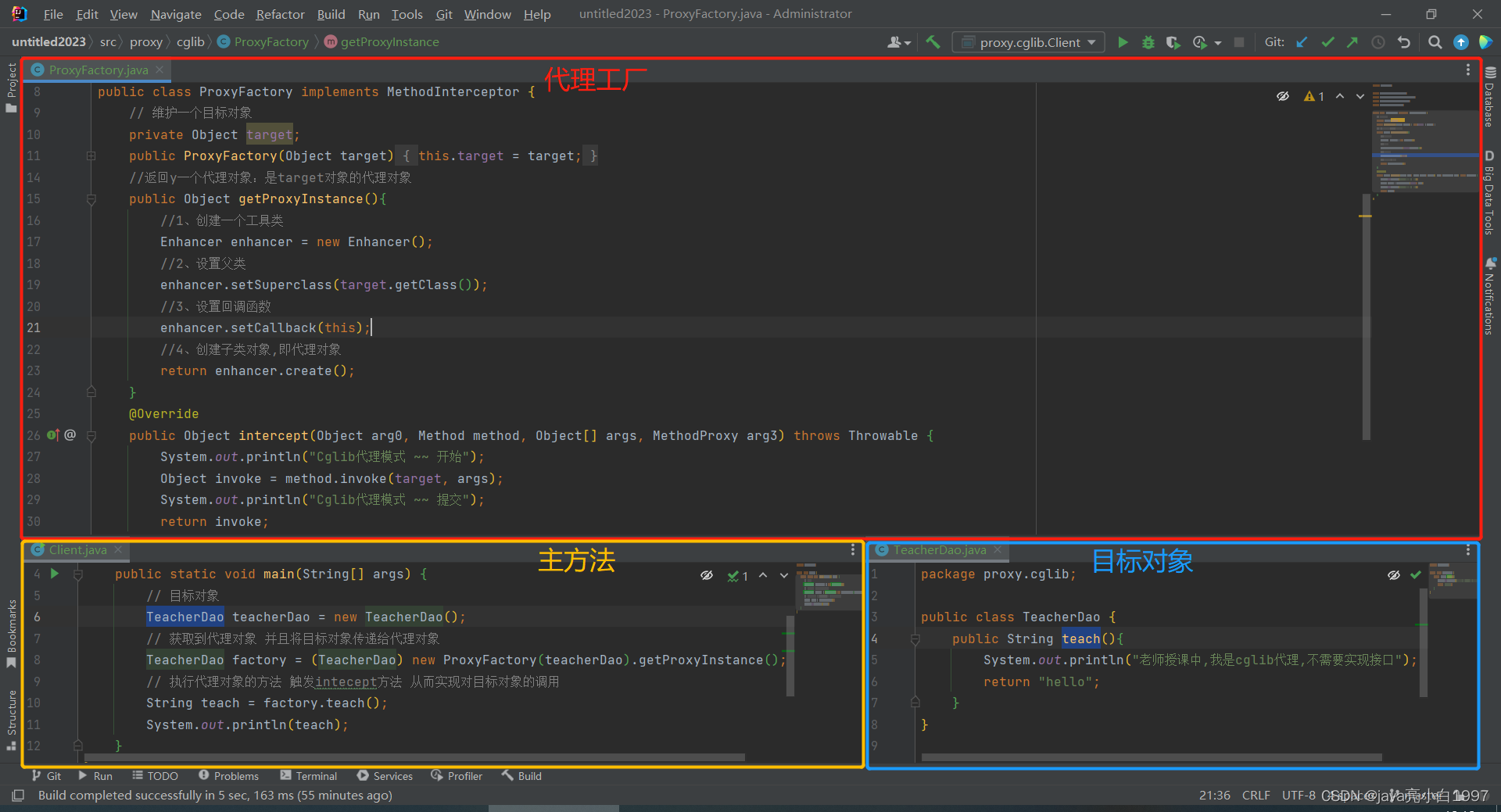Image resolution: width=1501 pixels, height=812 pixels.
Task: Run proxy.cglib.Client with the green play icon
Action: pyautogui.click(x=1123, y=42)
